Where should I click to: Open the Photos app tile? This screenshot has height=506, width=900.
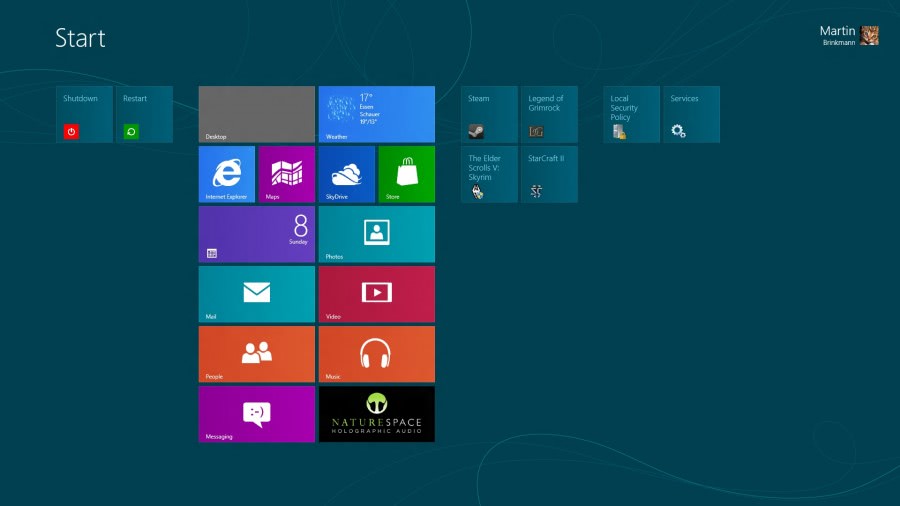(376, 234)
